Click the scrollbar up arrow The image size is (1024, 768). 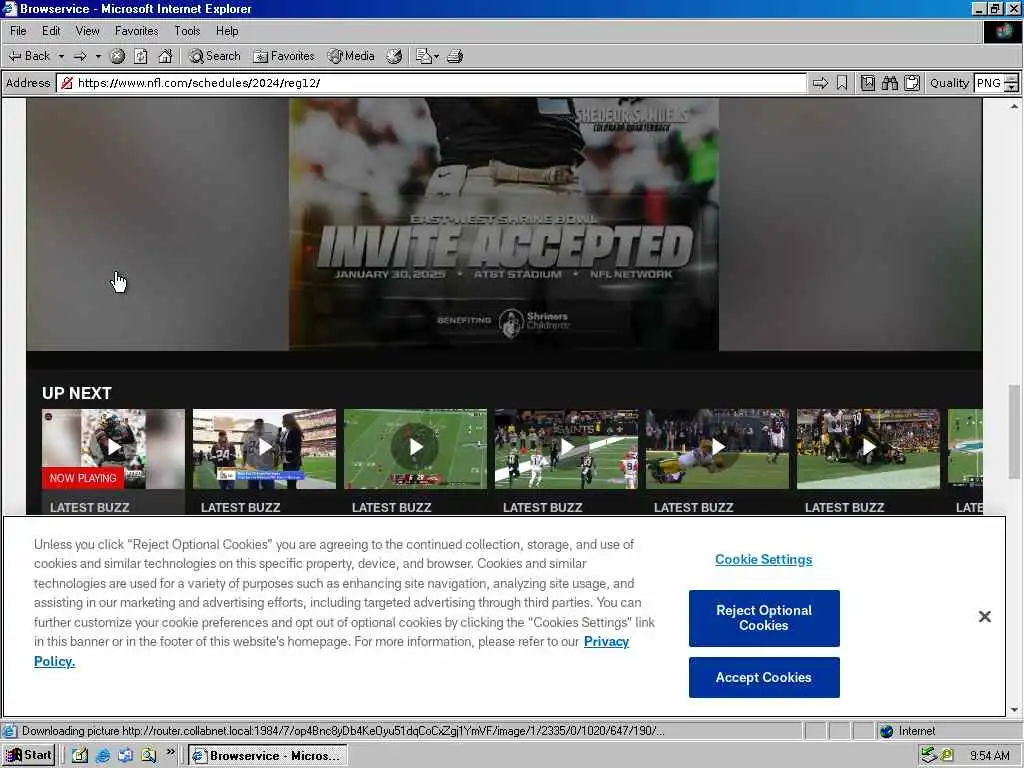pos(1014,106)
